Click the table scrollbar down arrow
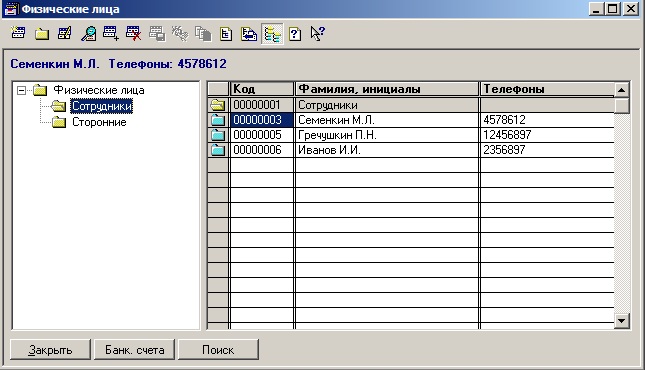 (622, 321)
